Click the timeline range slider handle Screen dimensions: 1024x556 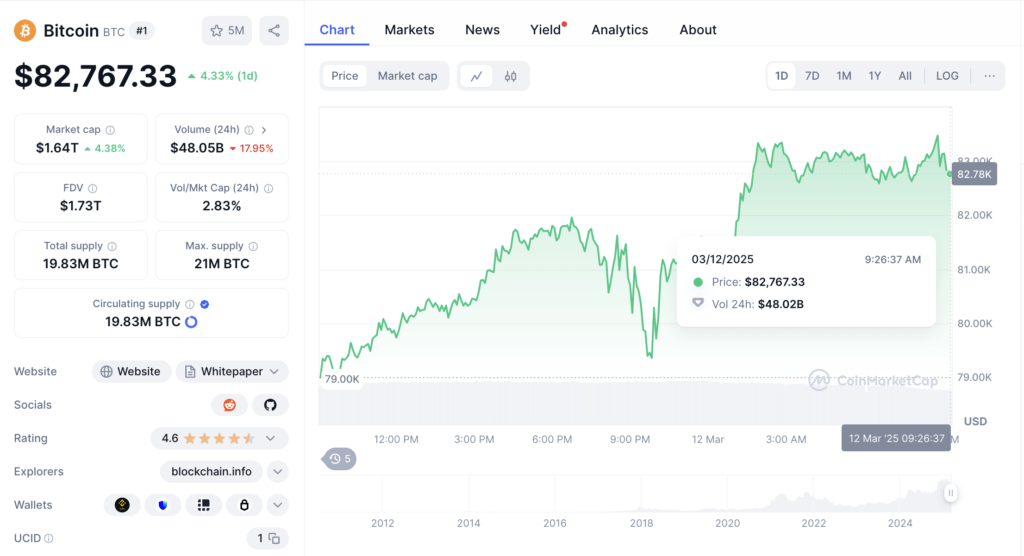coord(951,493)
